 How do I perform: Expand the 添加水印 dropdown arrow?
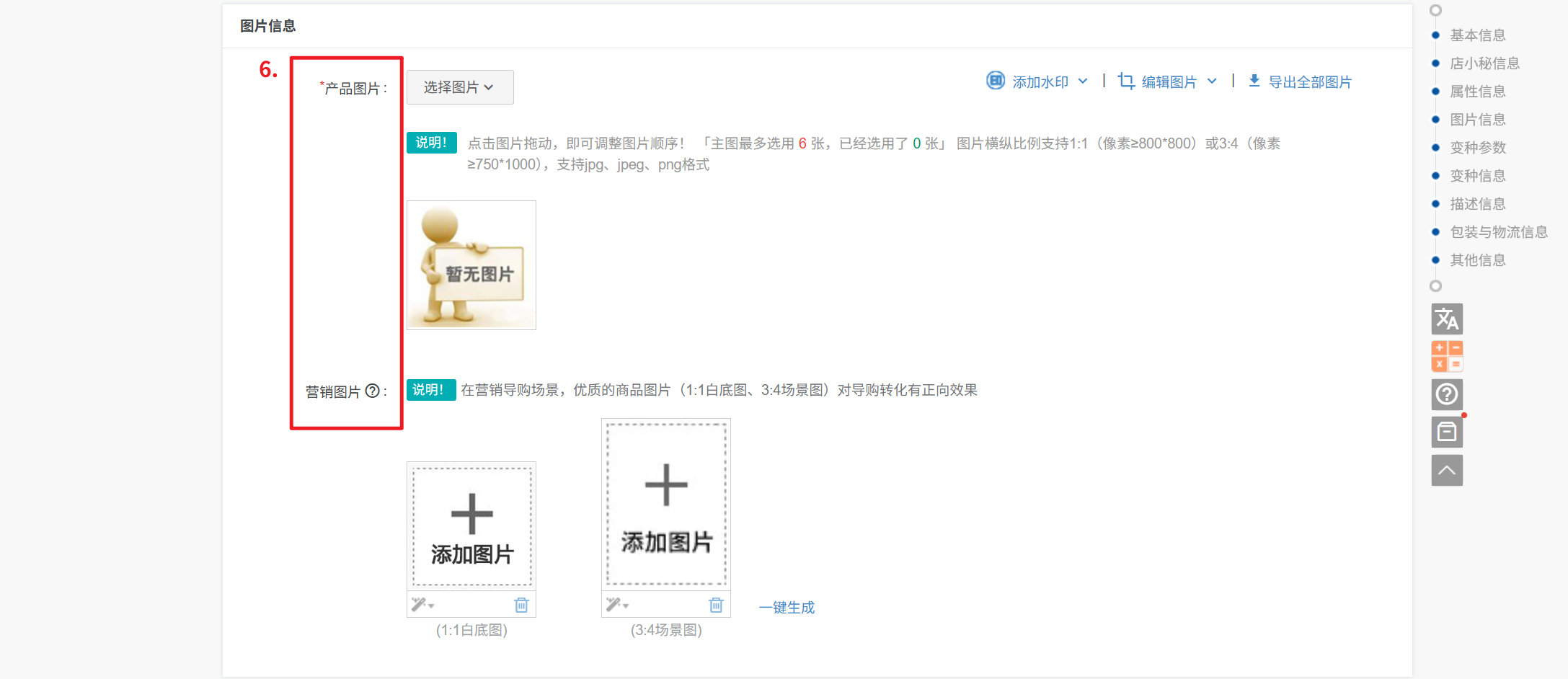[x=1083, y=81]
